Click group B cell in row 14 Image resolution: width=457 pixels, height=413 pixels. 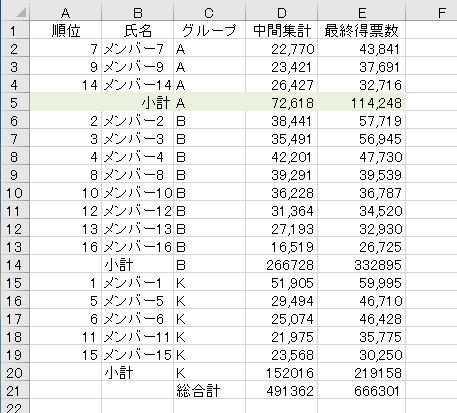click(x=209, y=265)
